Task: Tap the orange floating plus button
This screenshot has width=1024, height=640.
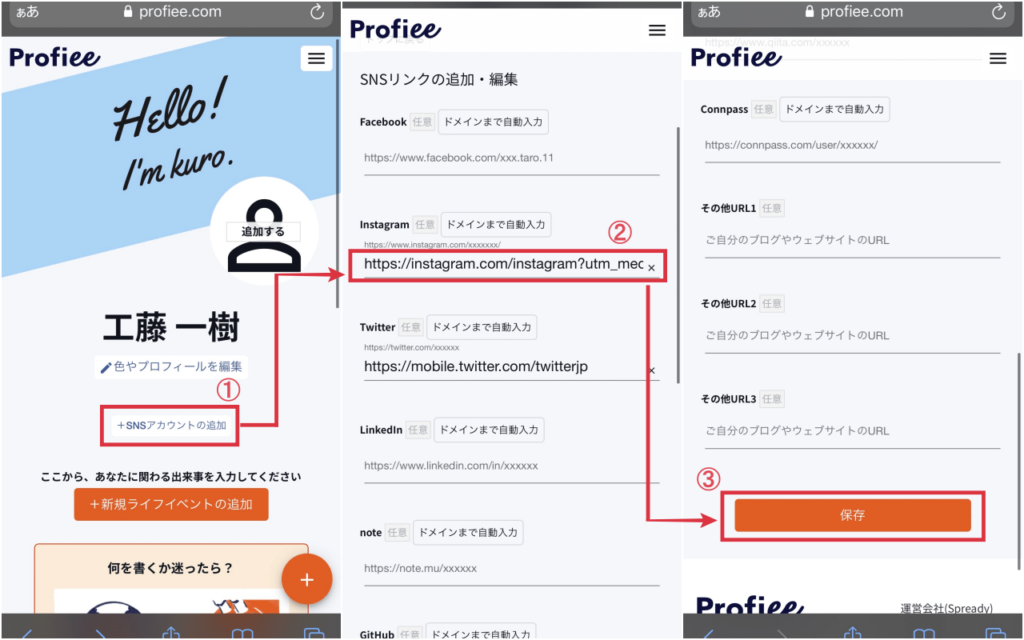Action: pos(307,579)
